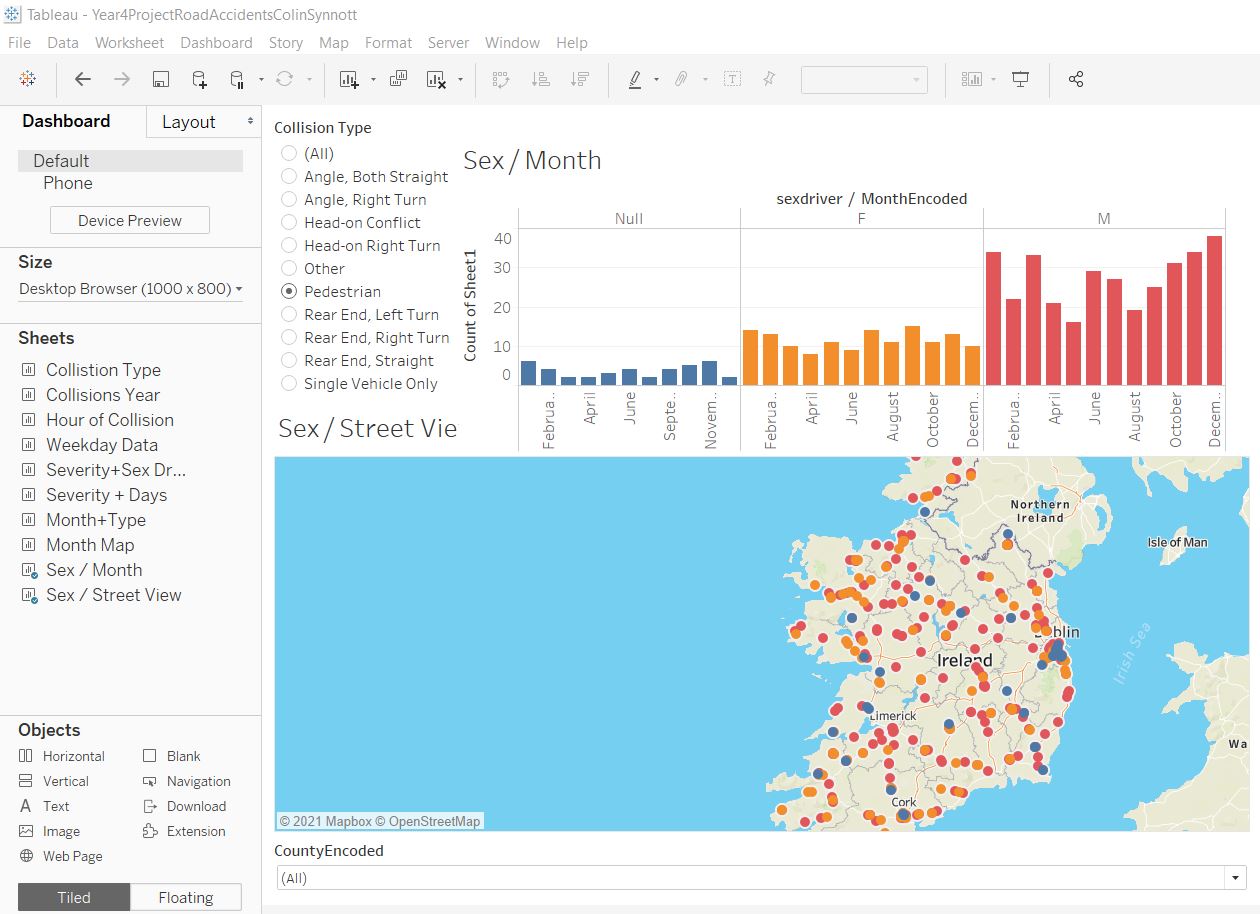
Task: Click the Tableau logo start icon
Action: click(x=28, y=80)
